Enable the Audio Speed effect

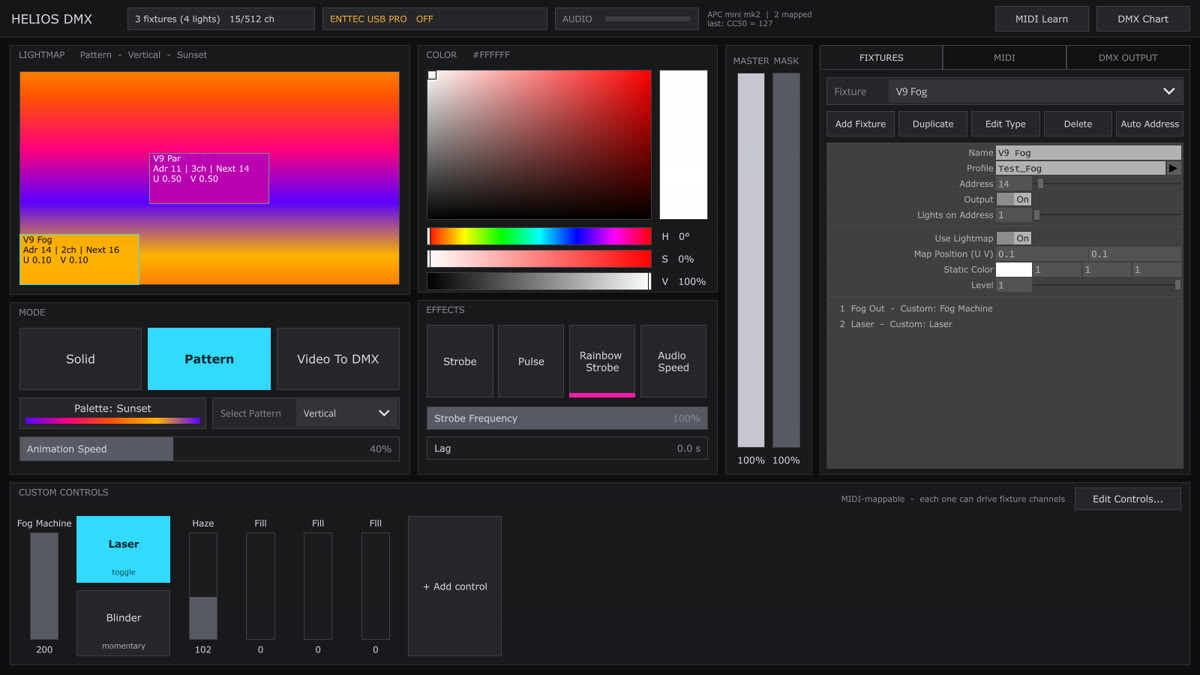673,361
